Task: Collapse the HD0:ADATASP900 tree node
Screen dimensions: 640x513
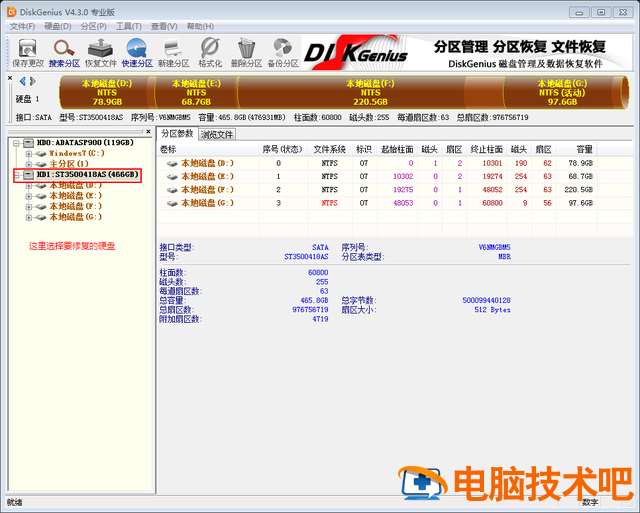Action: pos(16,143)
